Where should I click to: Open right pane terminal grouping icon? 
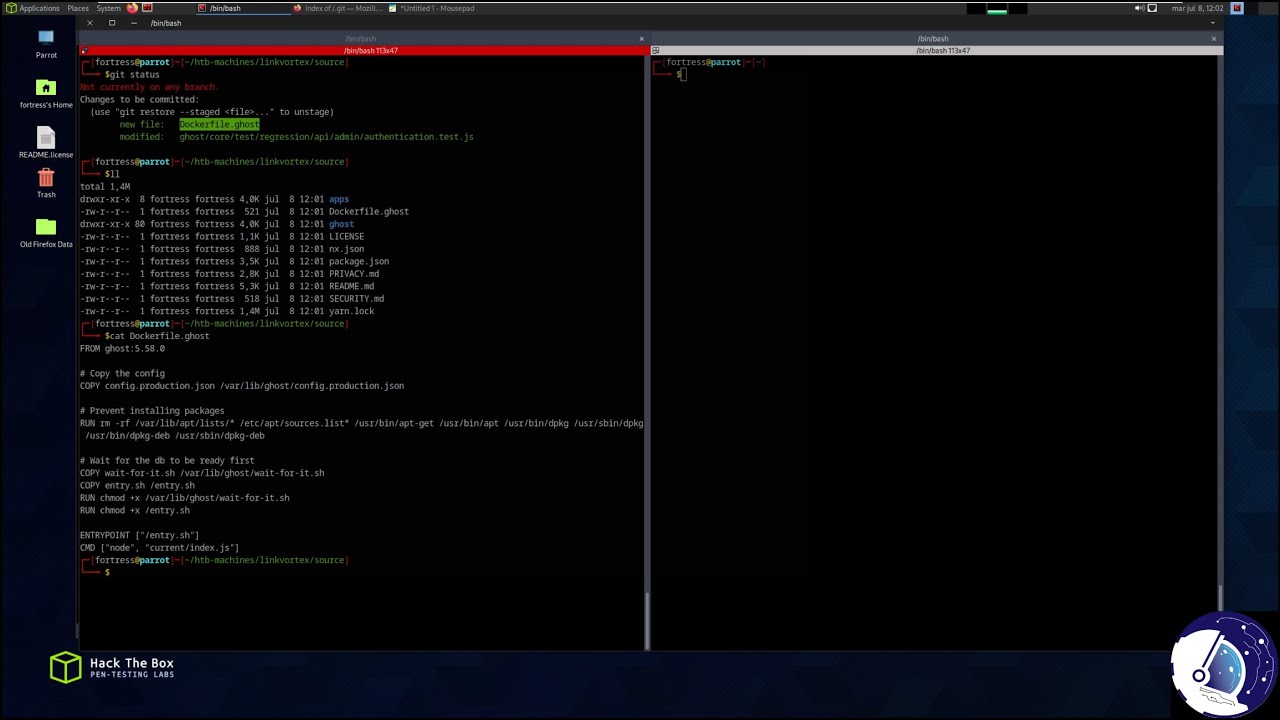[x=656, y=51]
